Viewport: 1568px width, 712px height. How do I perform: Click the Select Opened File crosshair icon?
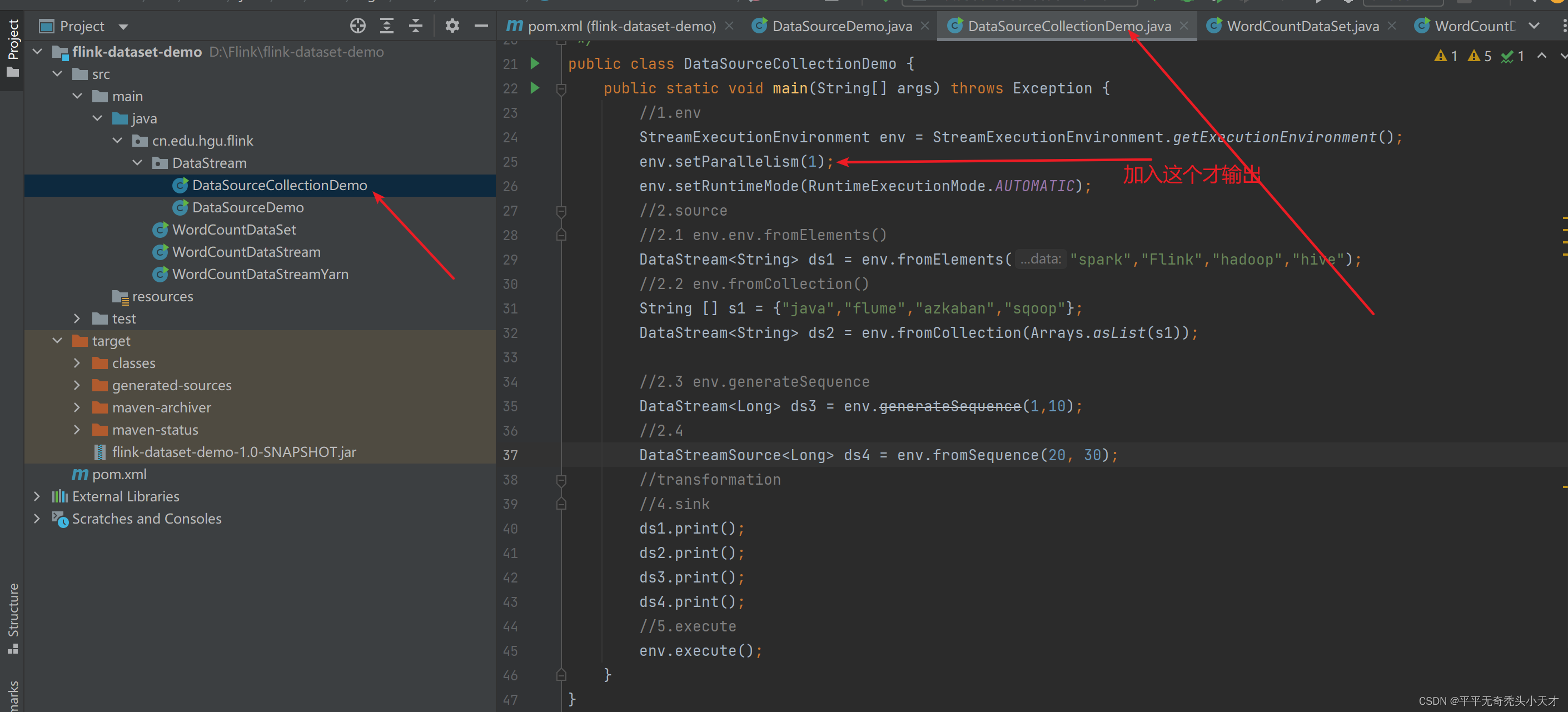click(x=358, y=26)
